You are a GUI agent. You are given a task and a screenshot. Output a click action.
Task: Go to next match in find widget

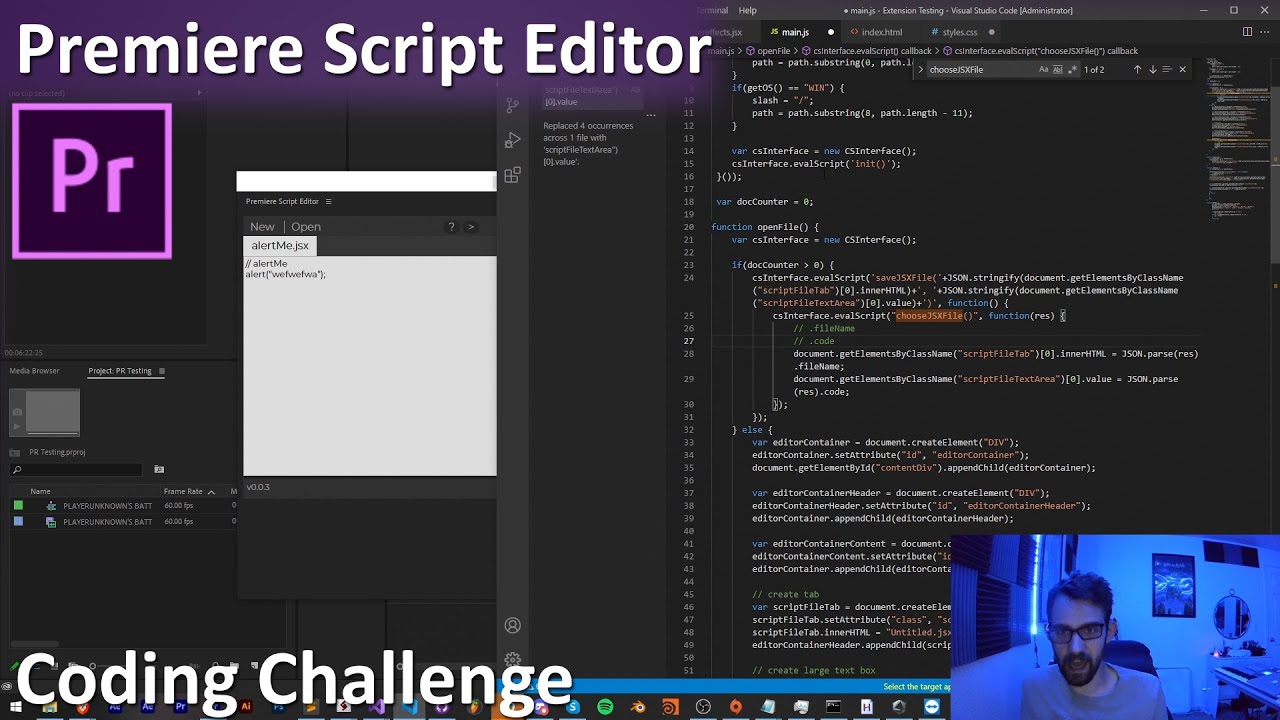tap(1152, 70)
